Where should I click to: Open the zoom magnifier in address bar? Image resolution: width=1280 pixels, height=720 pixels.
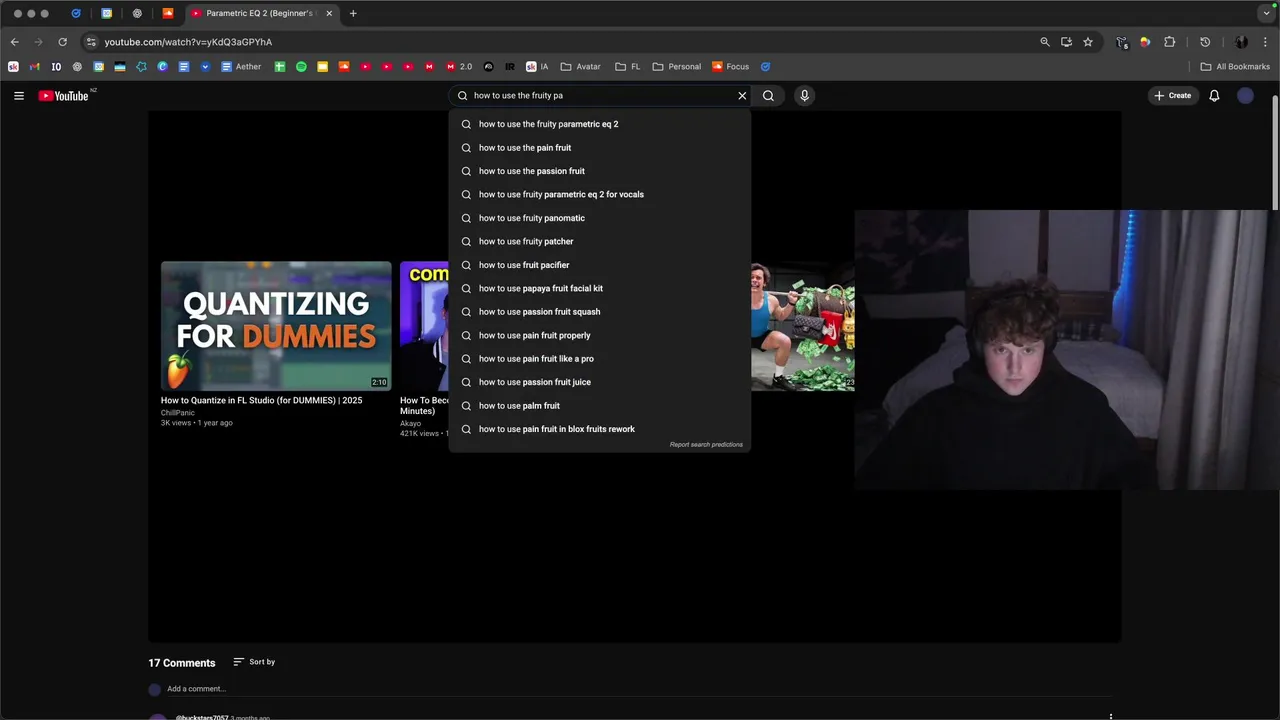(1045, 42)
